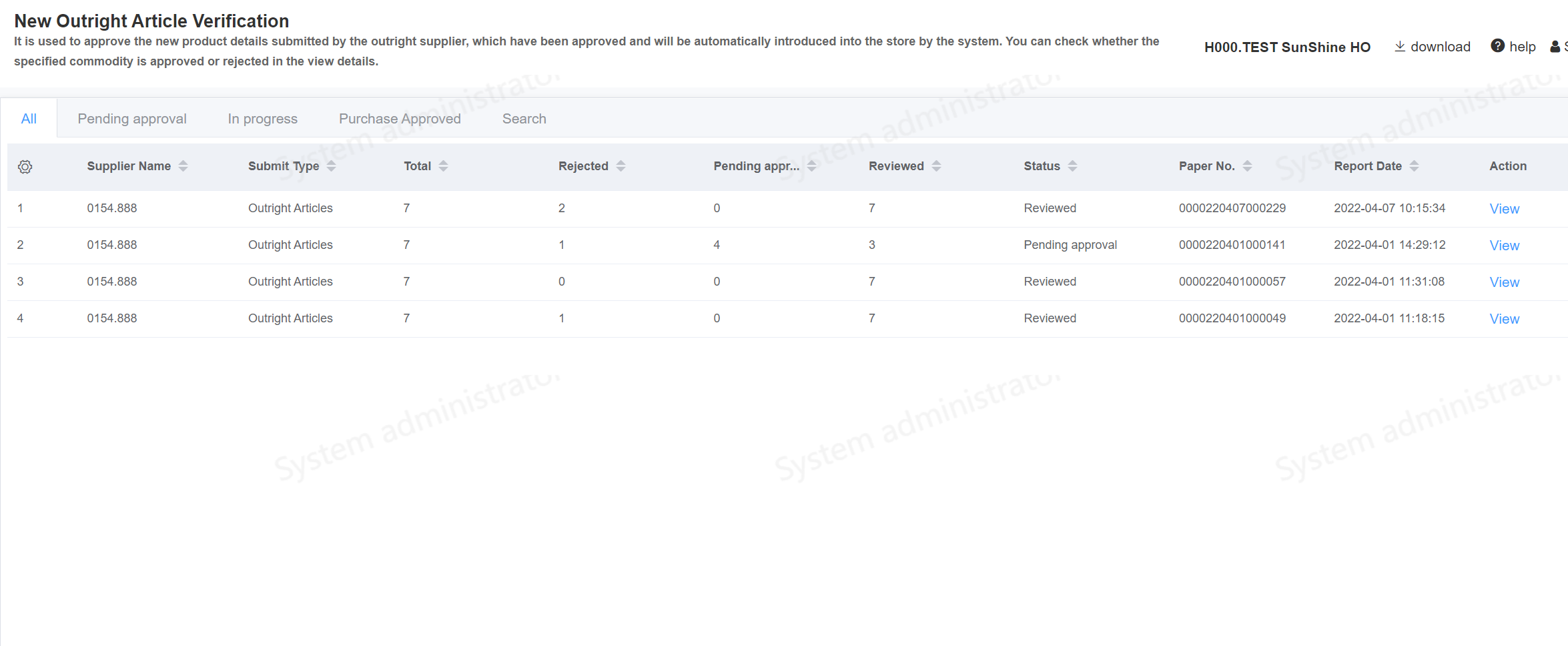Click the download arrow icon
The image size is (1568, 646).
[1400, 46]
